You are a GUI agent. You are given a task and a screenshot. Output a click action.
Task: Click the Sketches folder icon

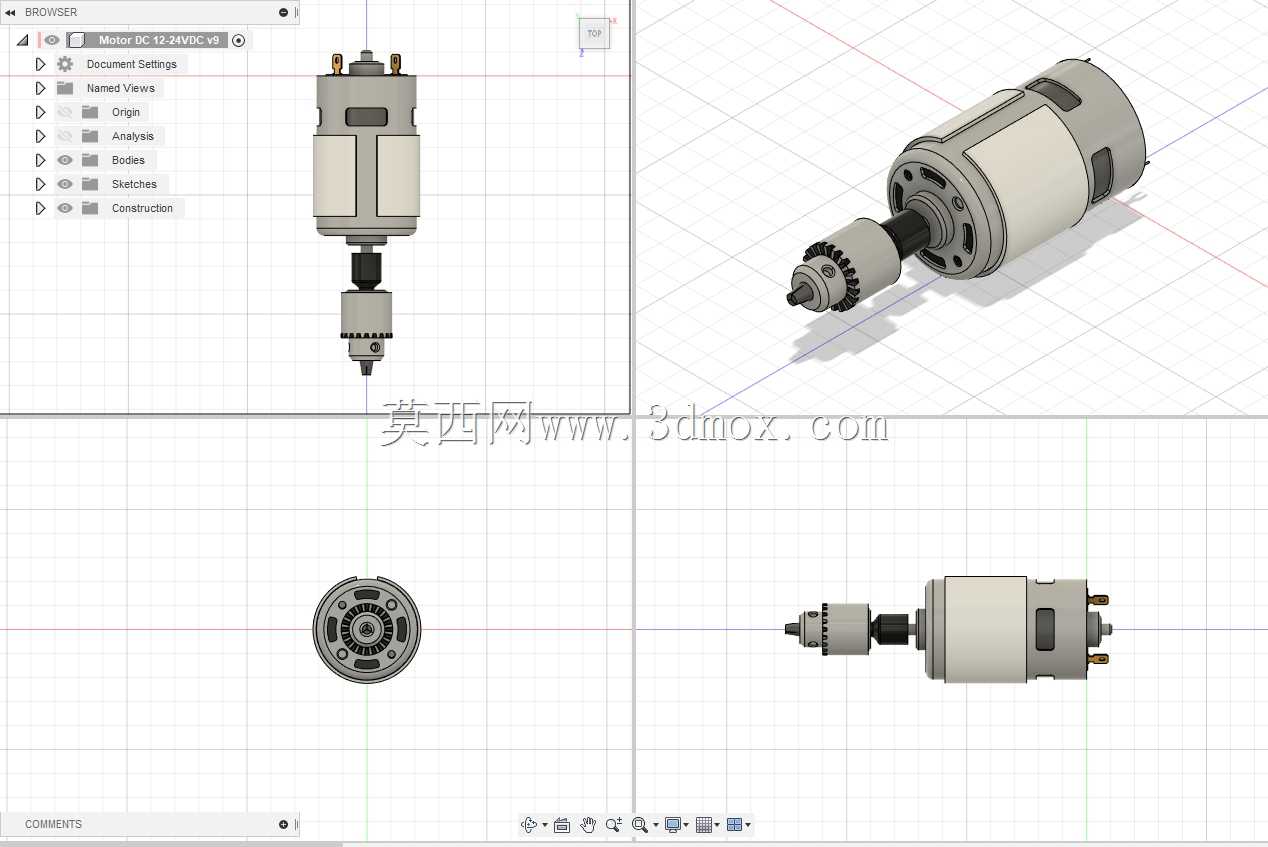90,184
